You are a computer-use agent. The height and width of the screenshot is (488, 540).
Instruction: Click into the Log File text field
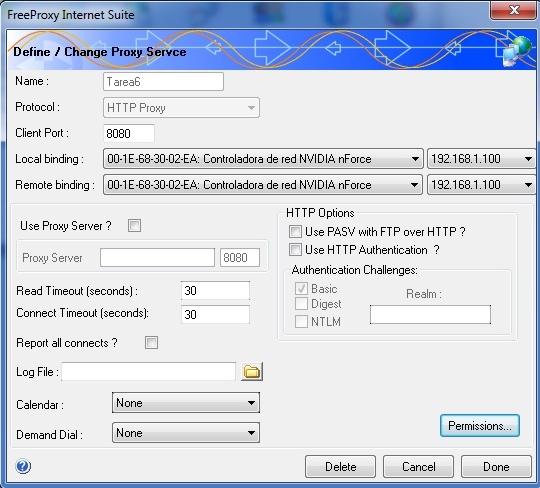click(148, 372)
